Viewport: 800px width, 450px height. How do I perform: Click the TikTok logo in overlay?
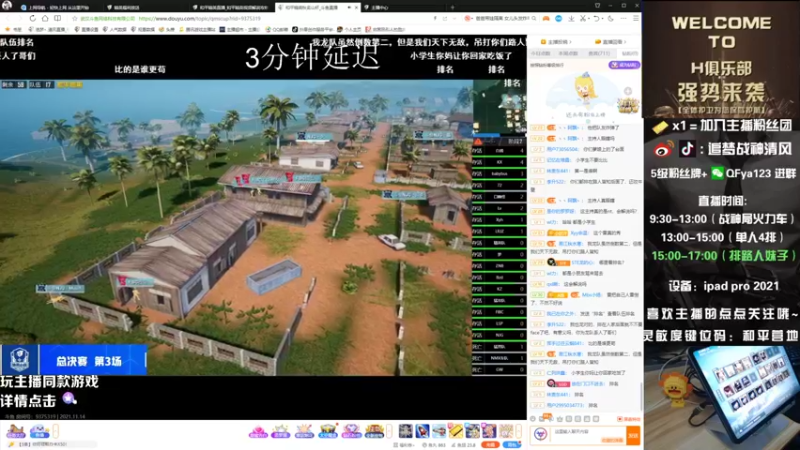pos(687,149)
